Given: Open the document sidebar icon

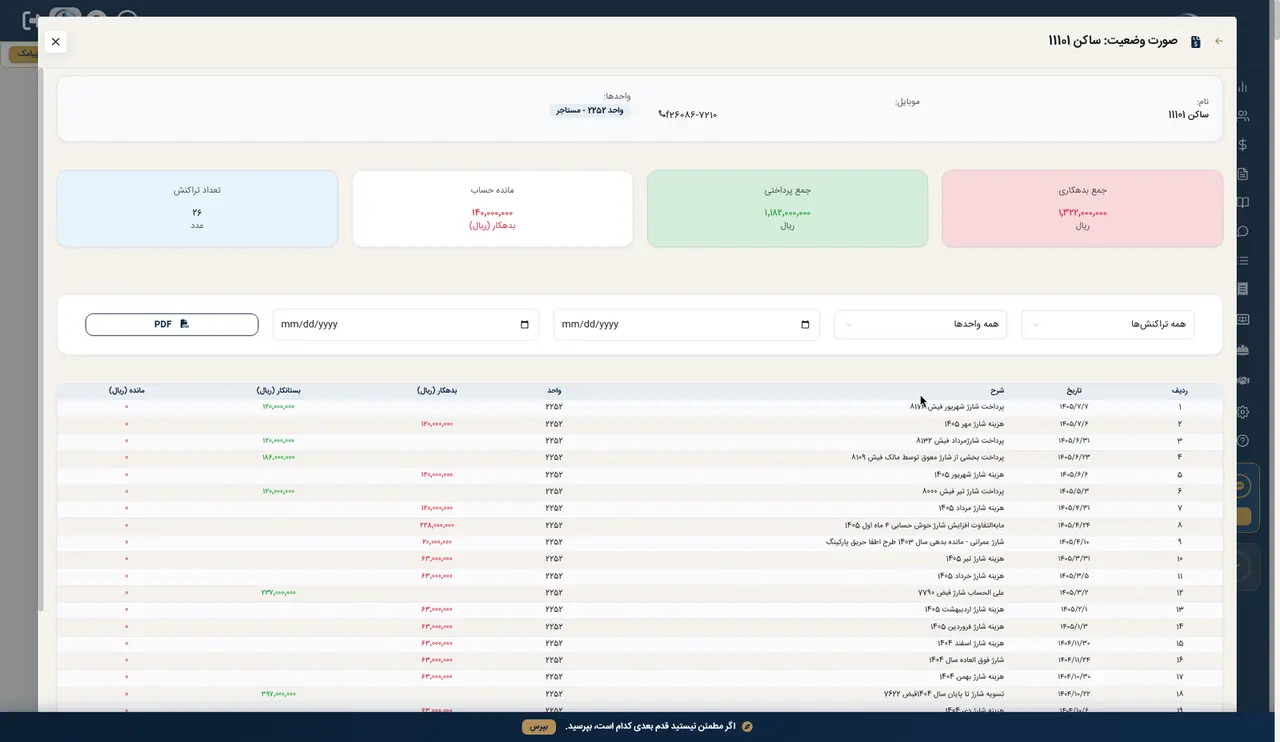Looking at the screenshot, I should pyautogui.click(x=1243, y=174).
